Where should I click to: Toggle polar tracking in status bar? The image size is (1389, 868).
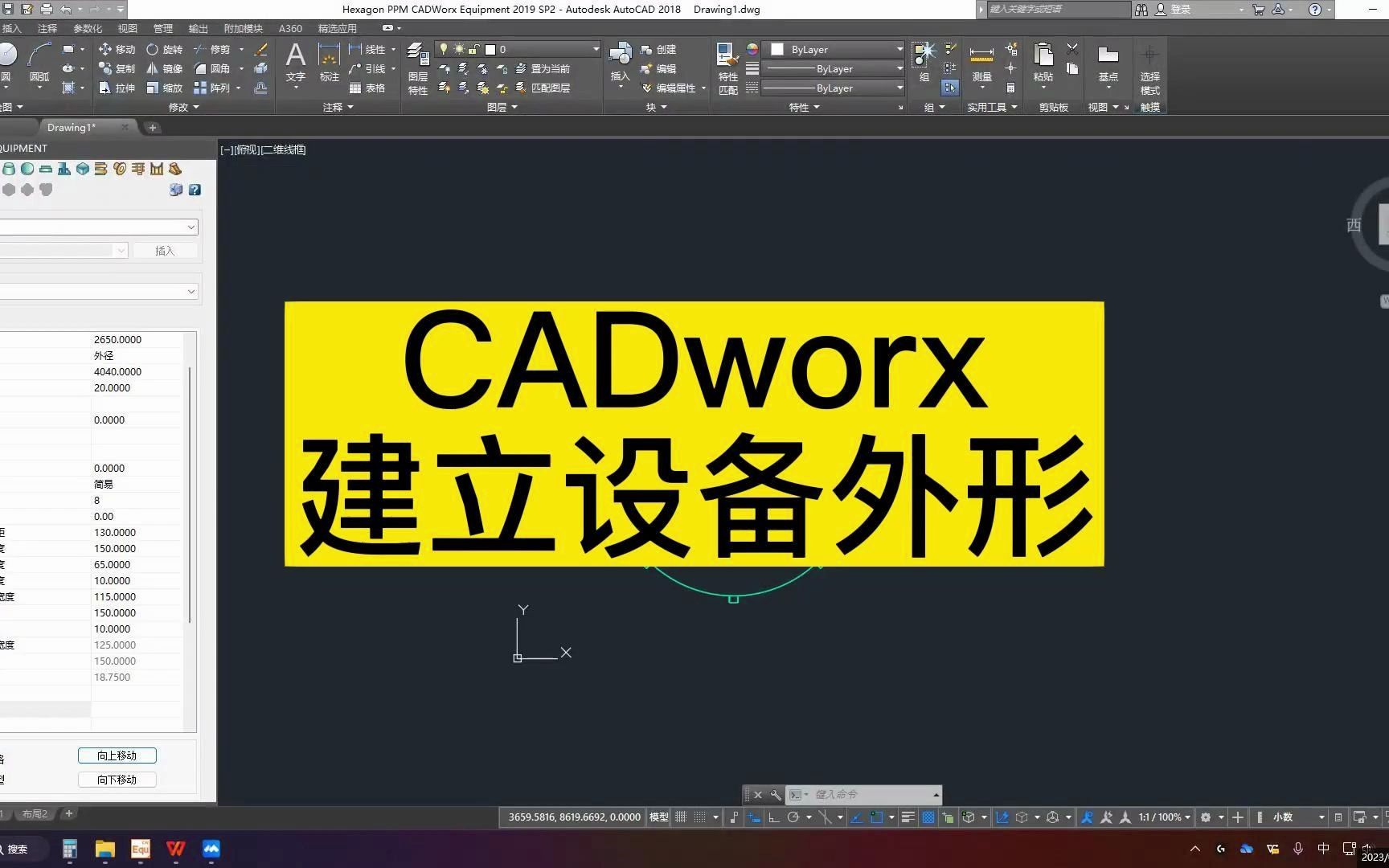click(793, 817)
